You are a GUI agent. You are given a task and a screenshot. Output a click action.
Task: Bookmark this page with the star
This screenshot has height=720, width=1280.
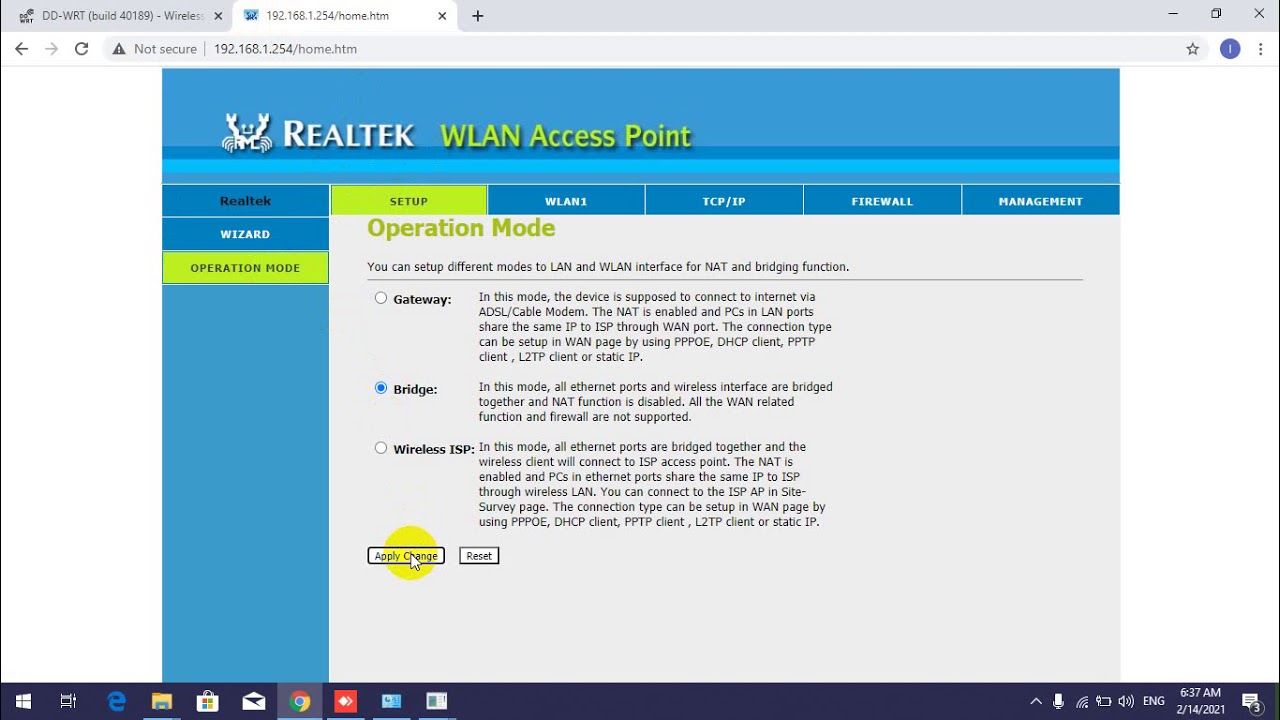(1192, 49)
